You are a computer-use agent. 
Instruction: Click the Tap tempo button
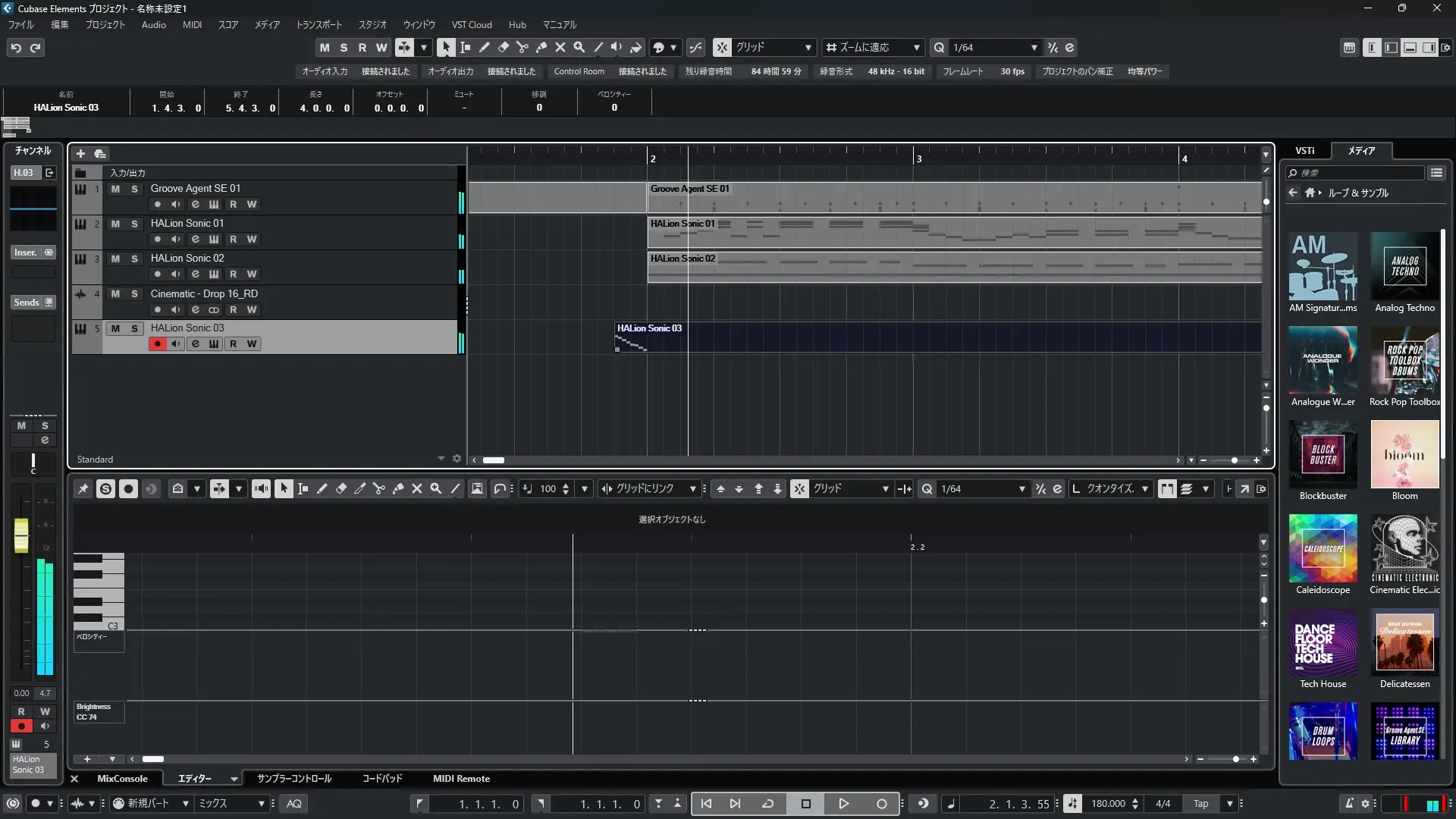point(1200,804)
